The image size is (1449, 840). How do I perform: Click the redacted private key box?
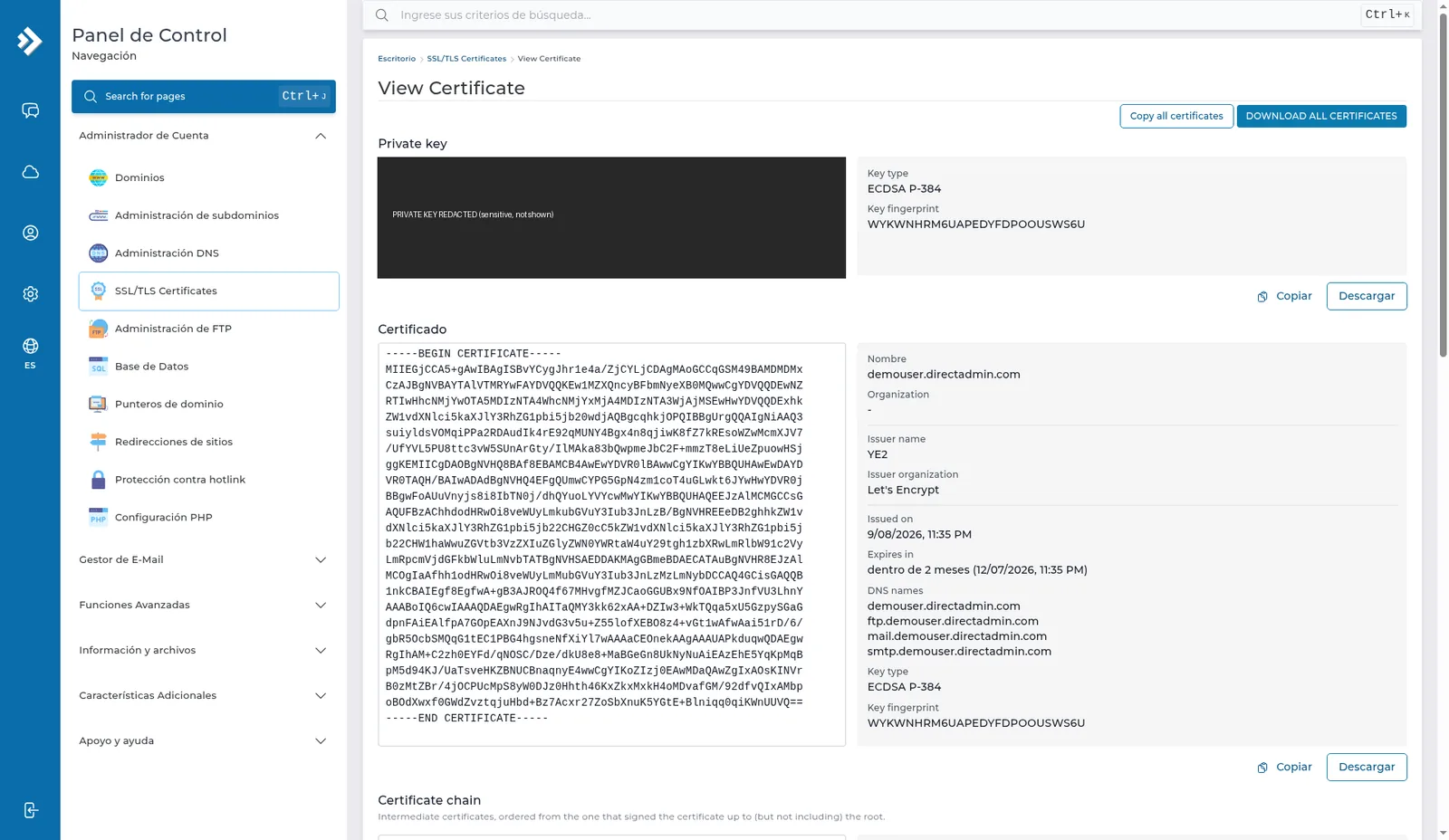[611, 217]
